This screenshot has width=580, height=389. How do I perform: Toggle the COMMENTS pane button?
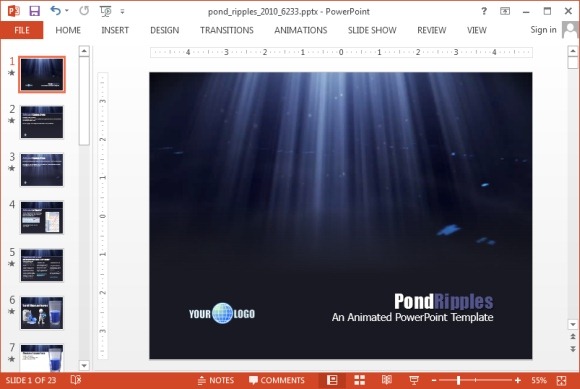tap(277, 380)
